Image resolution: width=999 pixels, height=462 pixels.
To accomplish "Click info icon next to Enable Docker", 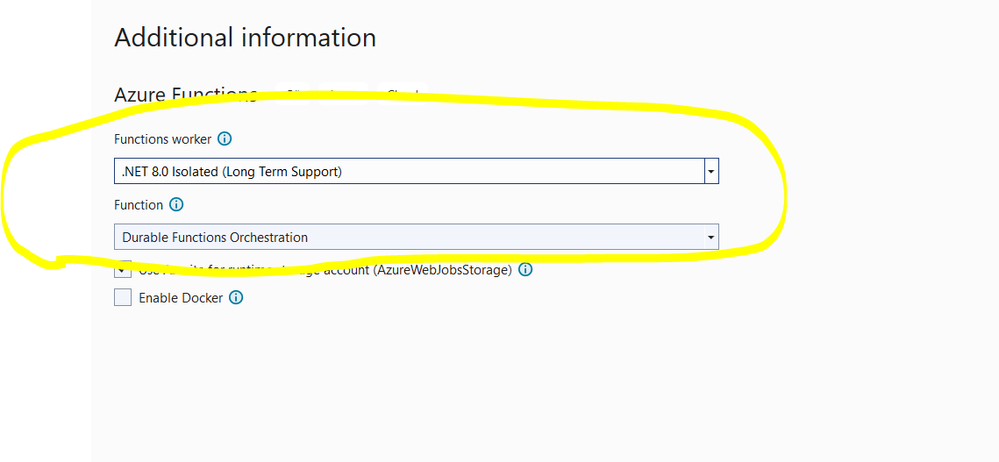I will [x=237, y=297].
